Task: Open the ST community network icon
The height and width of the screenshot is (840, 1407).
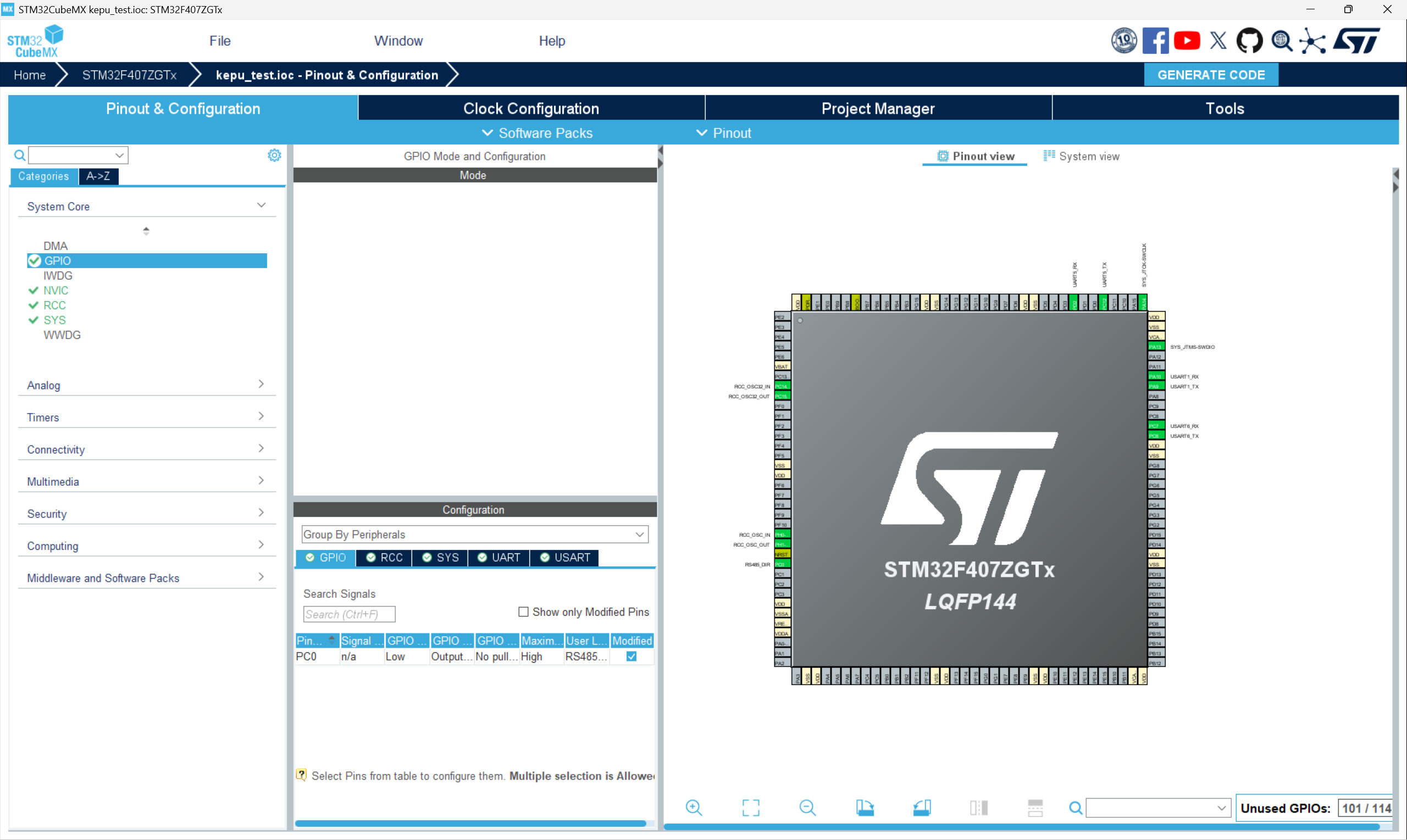Action: pos(1312,41)
